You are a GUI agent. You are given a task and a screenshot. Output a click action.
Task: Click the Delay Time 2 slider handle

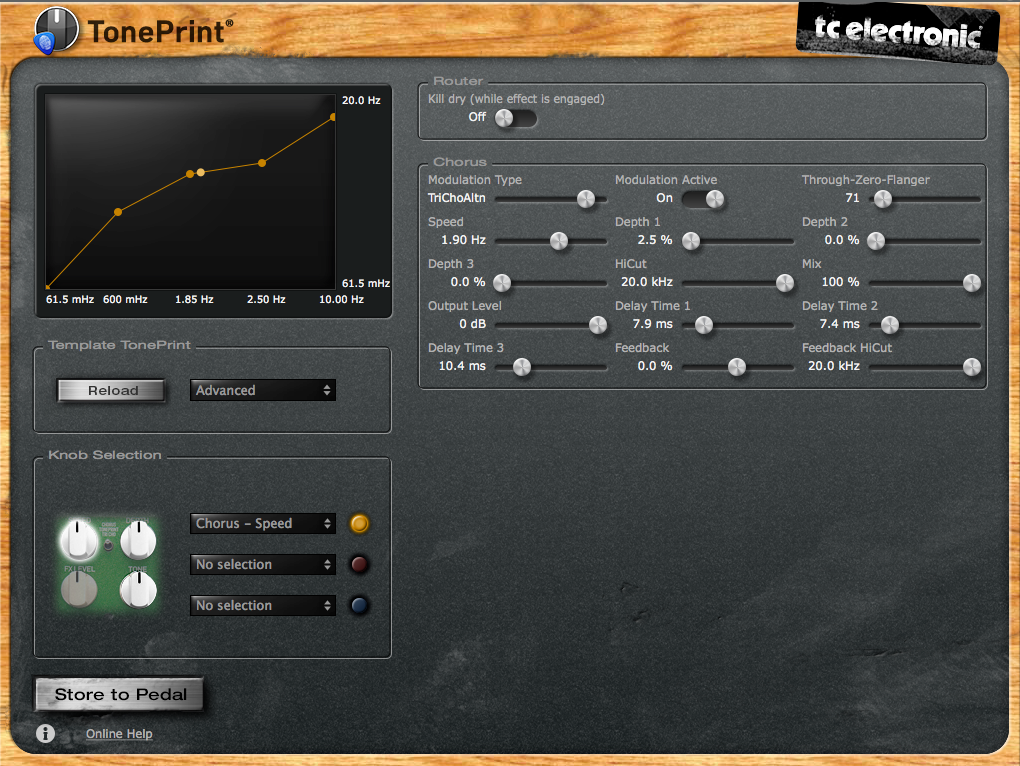(x=890, y=325)
